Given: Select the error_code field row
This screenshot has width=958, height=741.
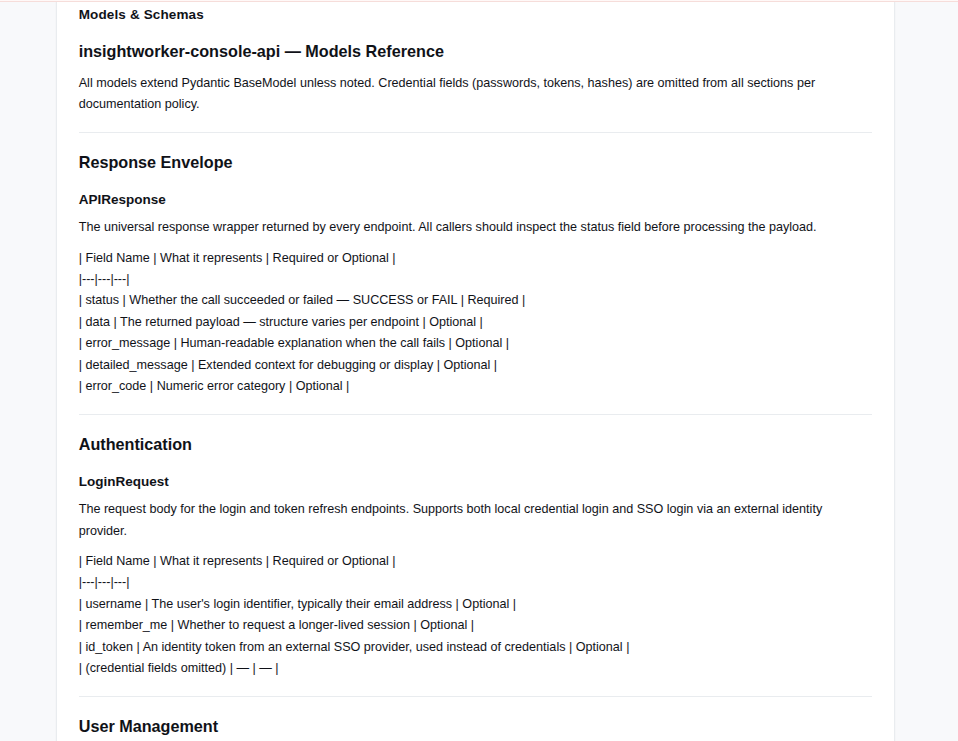Looking at the screenshot, I should click(214, 386).
